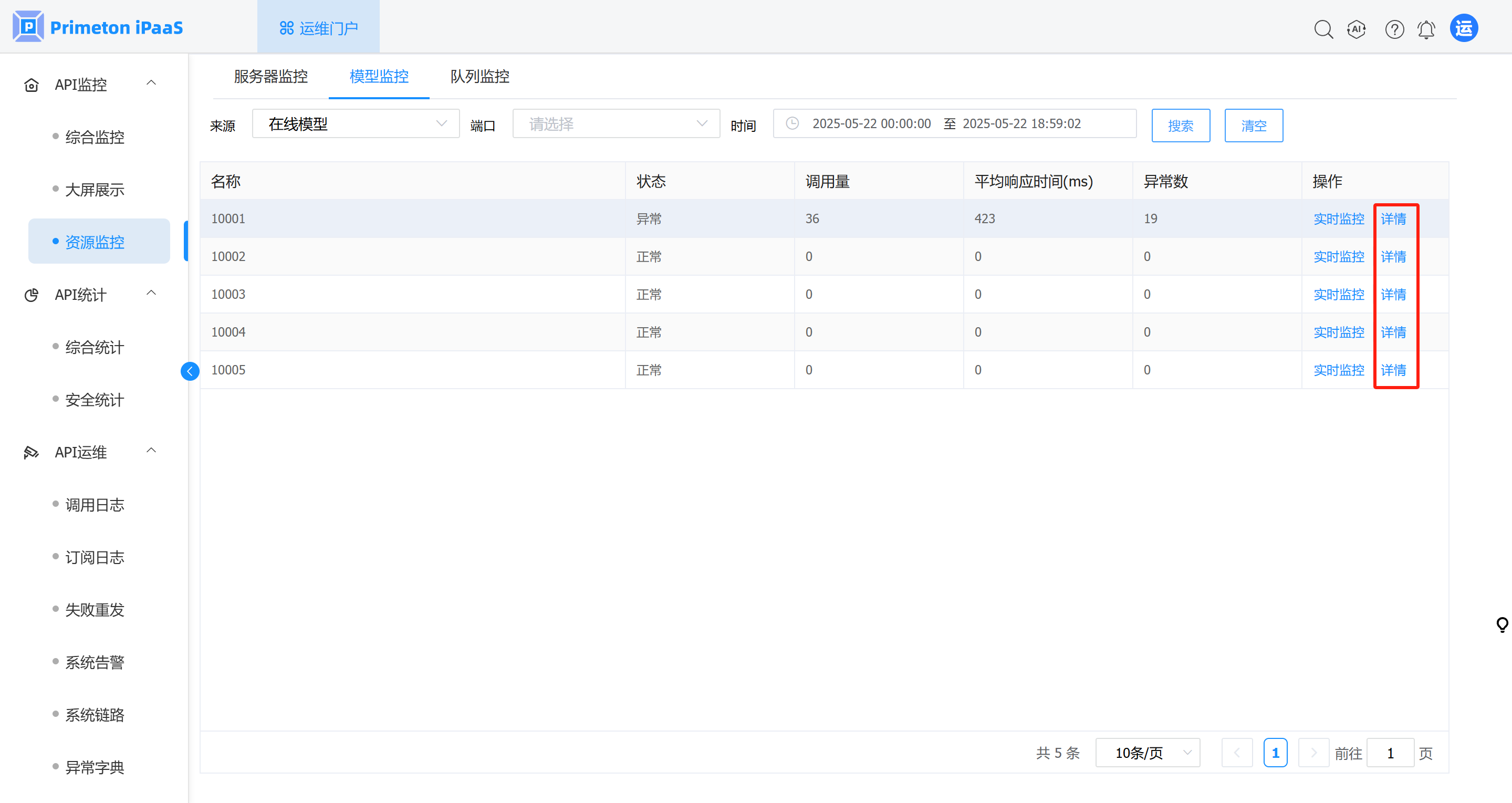Collapse the API统计 menu group
This screenshot has height=803, width=1512.
click(x=151, y=294)
